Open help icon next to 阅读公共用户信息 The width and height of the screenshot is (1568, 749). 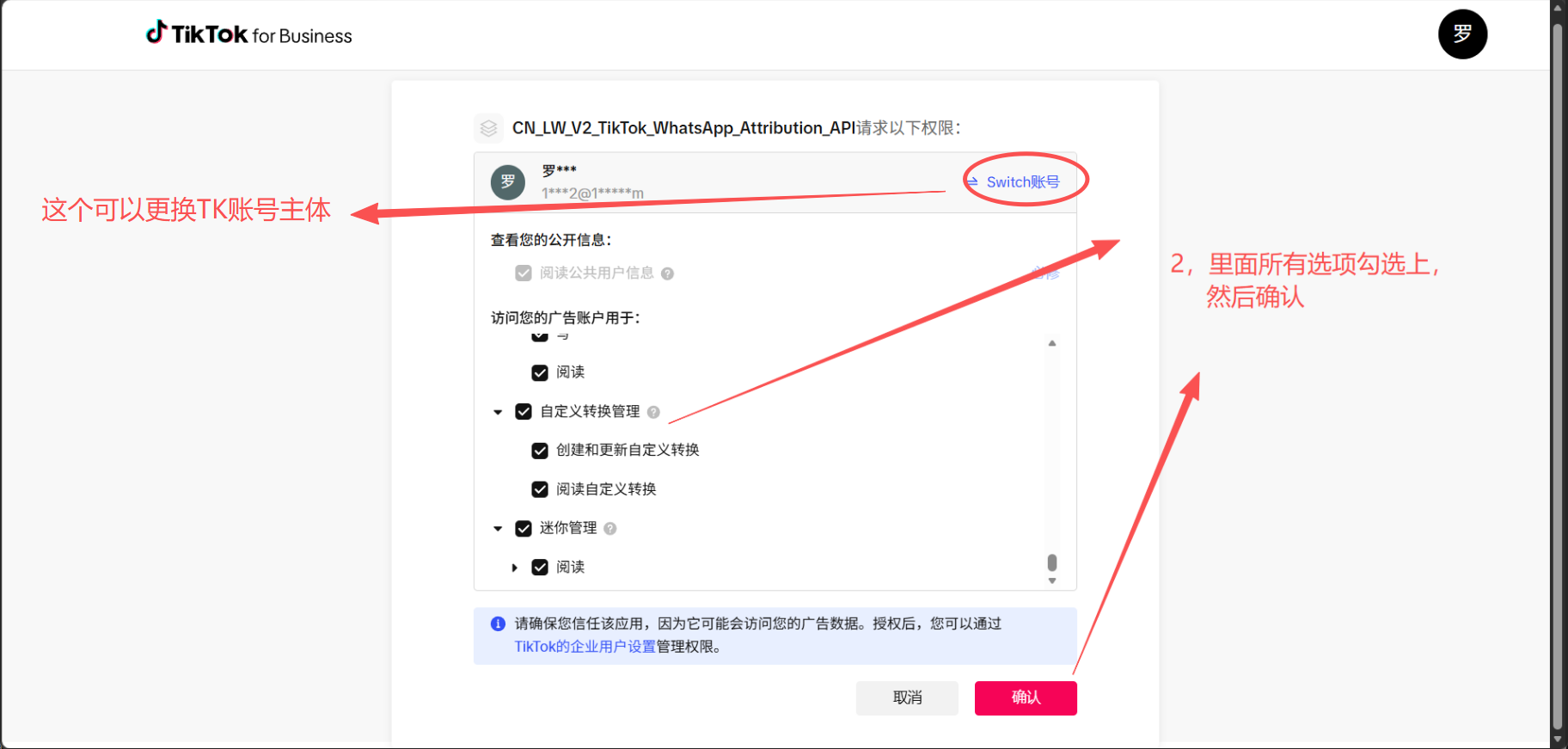tap(667, 273)
